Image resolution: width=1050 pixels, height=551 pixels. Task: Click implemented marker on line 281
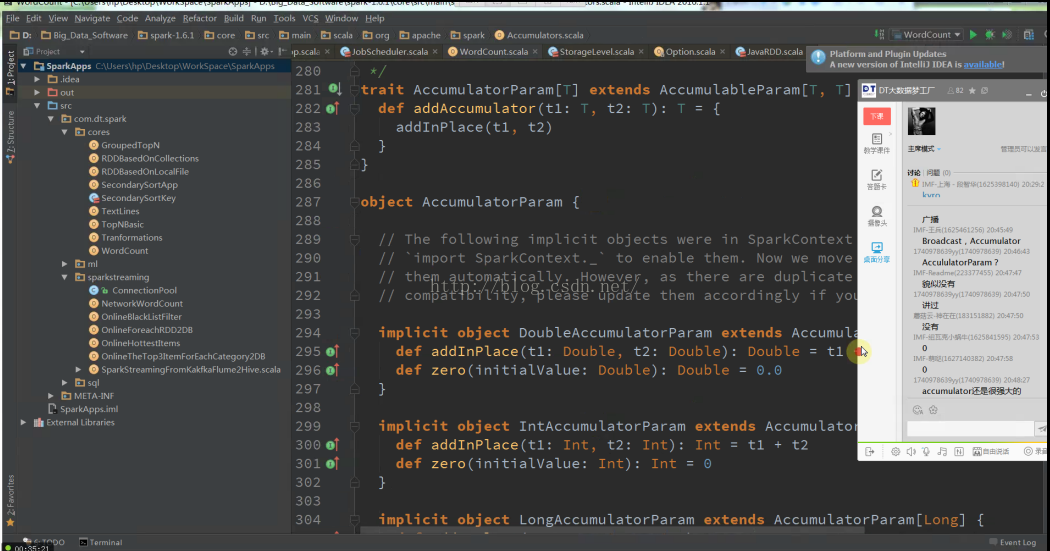pyautogui.click(x=334, y=89)
